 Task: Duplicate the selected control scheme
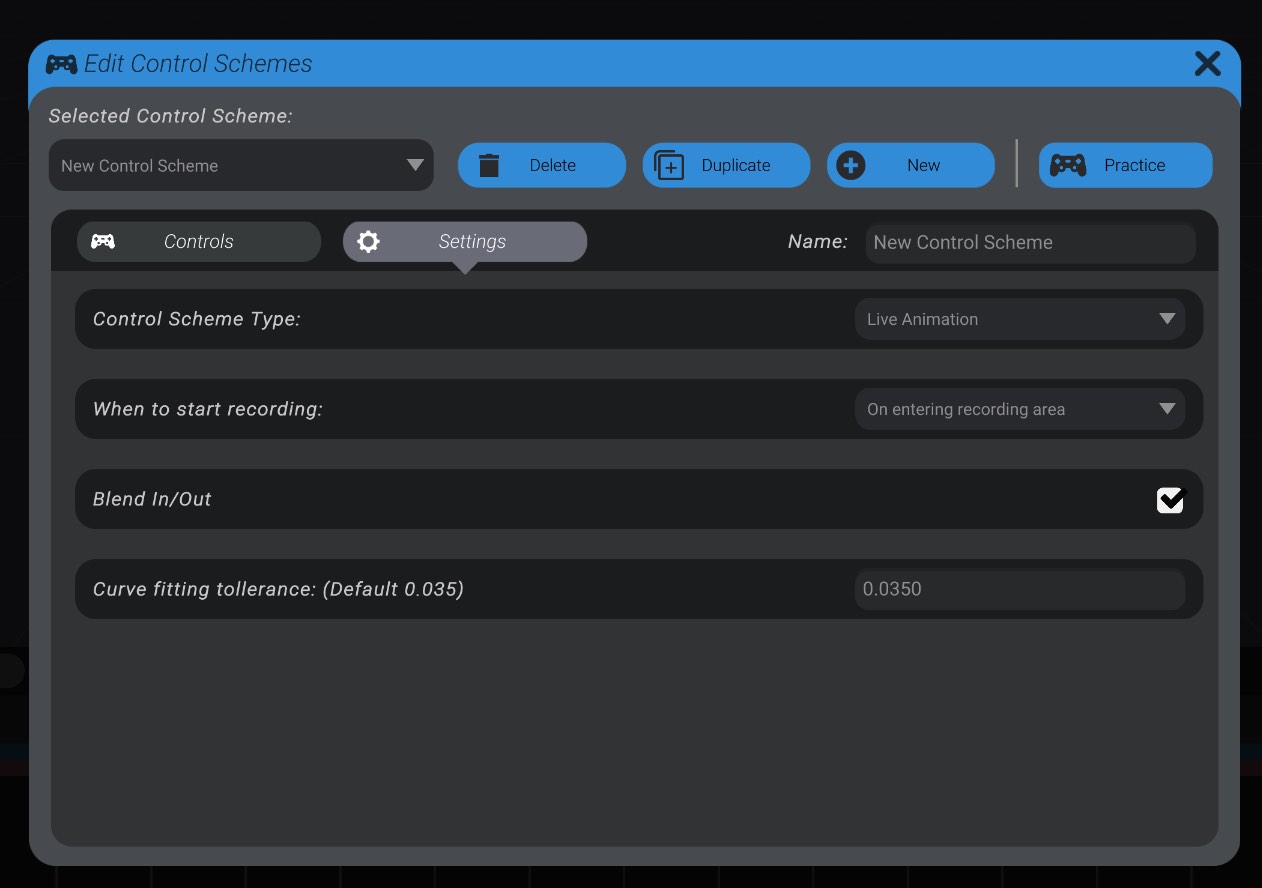(726, 164)
